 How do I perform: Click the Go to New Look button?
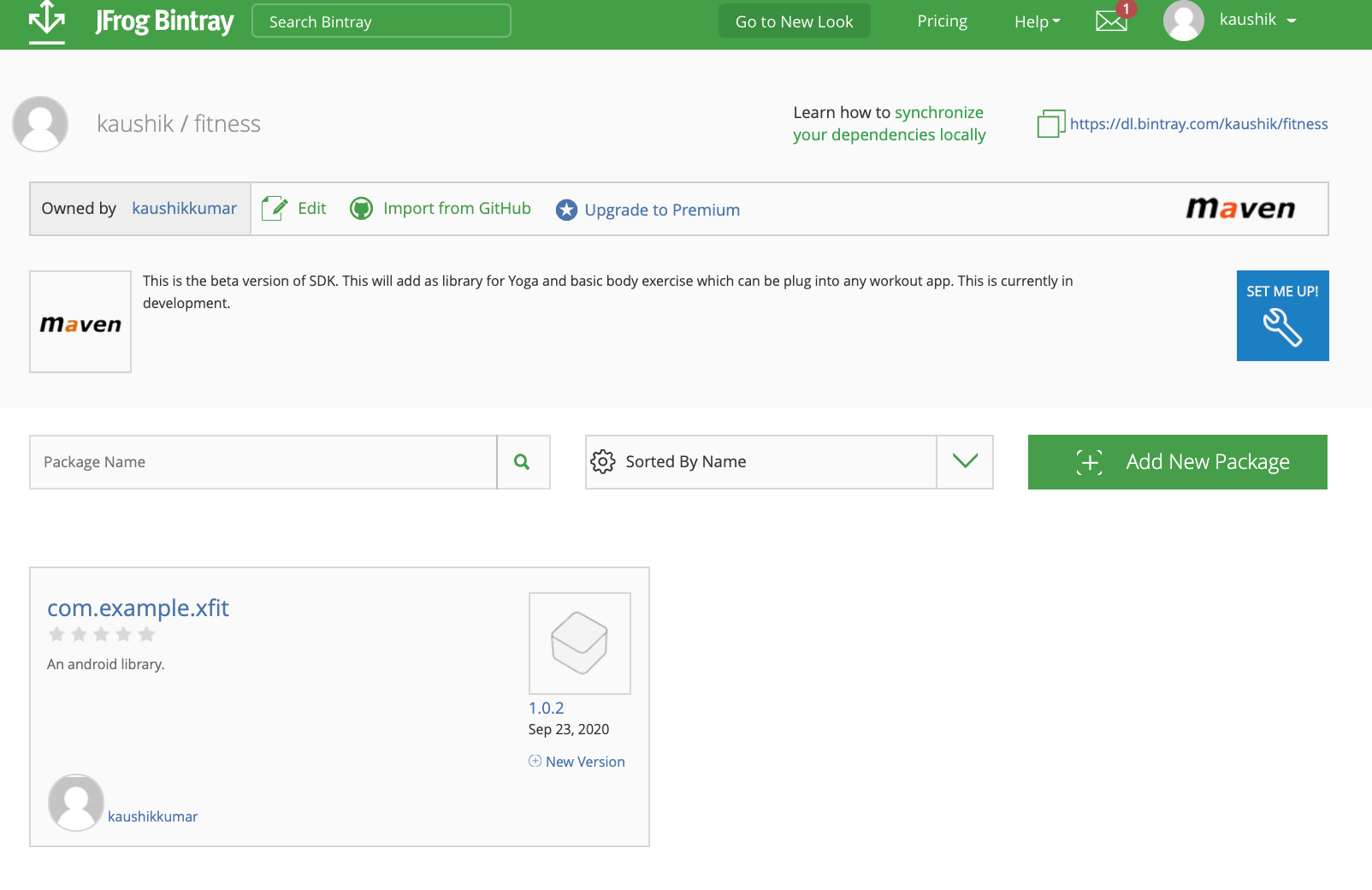click(794, 21)
